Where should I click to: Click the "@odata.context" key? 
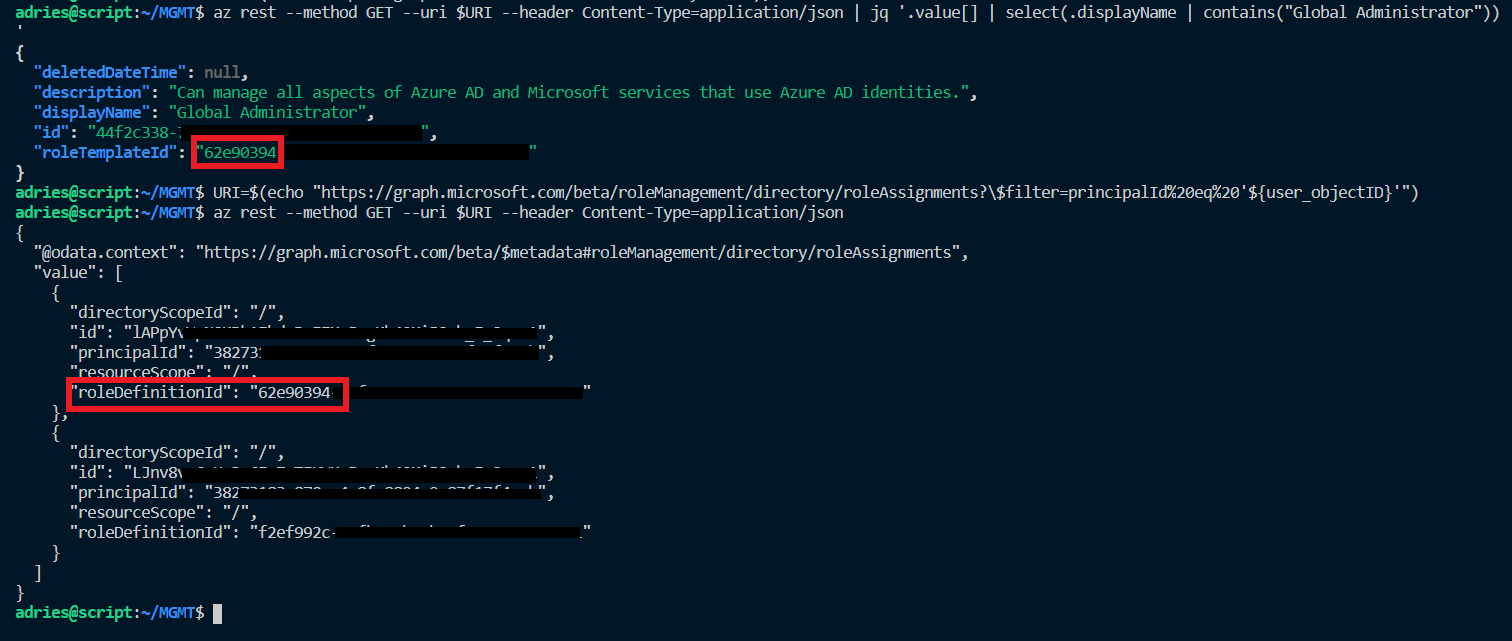[x=107, y=253]
